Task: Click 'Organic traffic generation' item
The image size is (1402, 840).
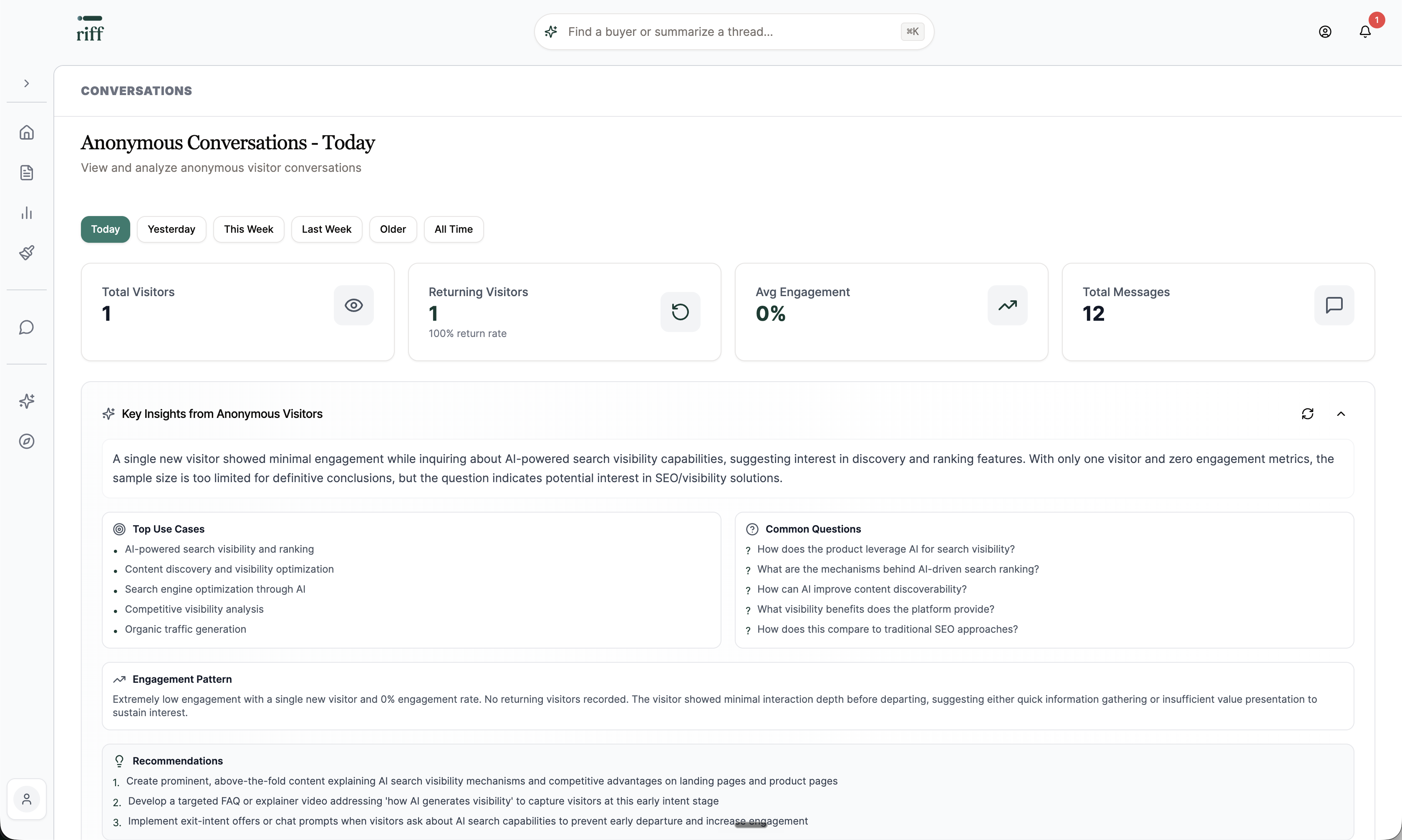Action: pos(186,629)
